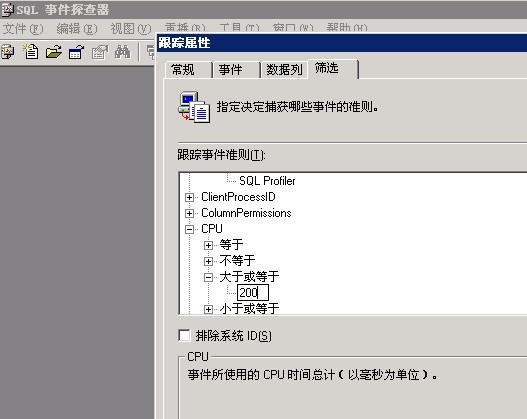Click the properties toolbar icon

[100, 52]
